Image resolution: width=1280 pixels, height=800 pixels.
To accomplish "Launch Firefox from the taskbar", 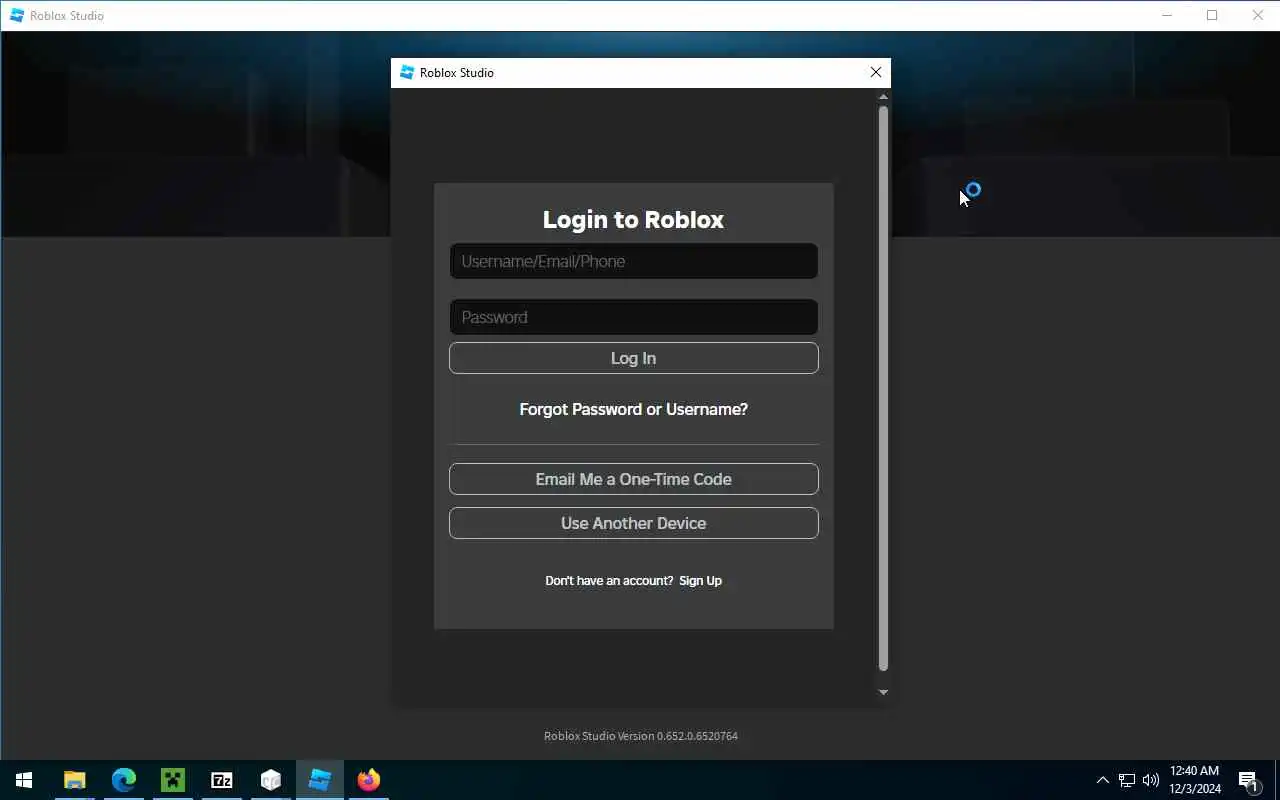I will pos(368,780).
